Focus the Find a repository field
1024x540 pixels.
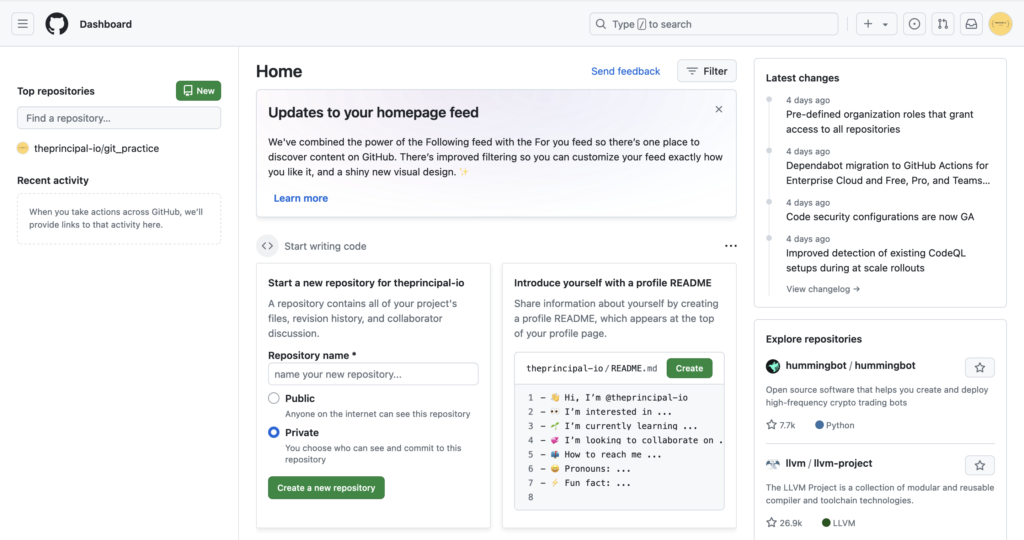point(119,118)
